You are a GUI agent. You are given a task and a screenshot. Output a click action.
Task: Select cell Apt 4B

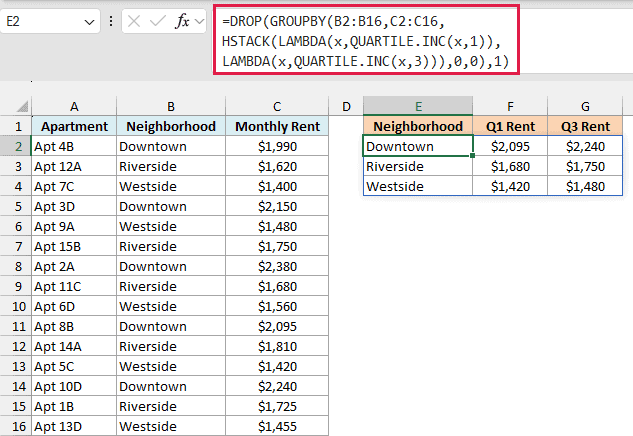pos(74,146)
